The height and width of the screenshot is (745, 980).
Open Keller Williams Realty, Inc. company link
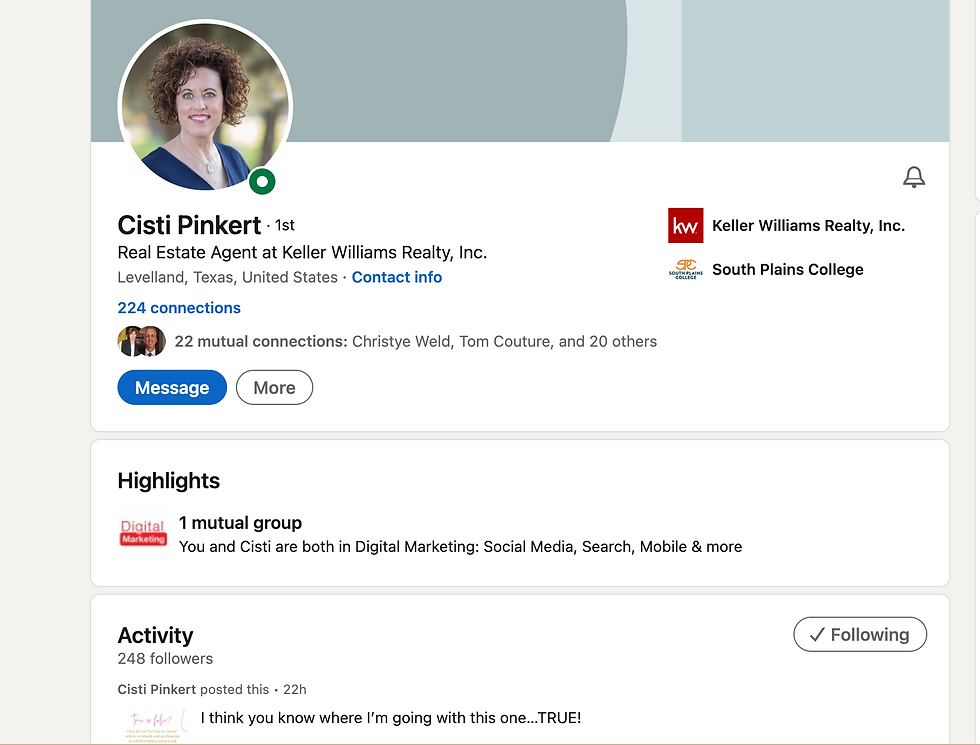(x=808, y=226)
